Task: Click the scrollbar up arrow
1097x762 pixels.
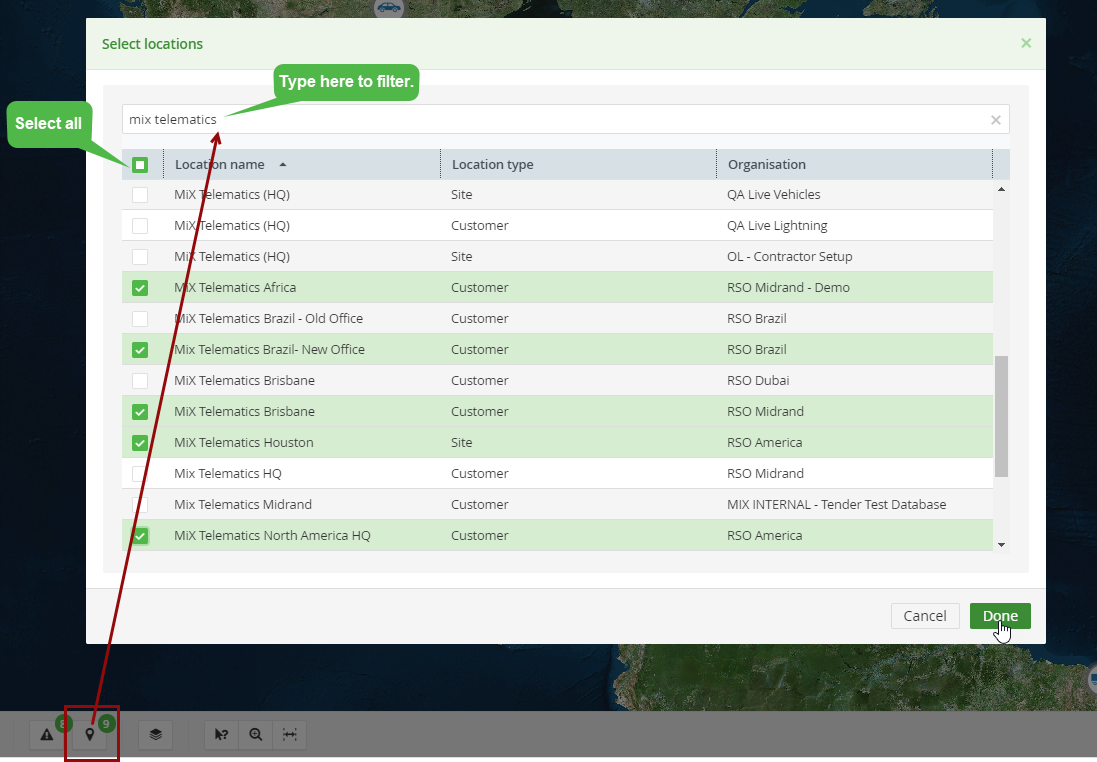Action: (1001, 189)
